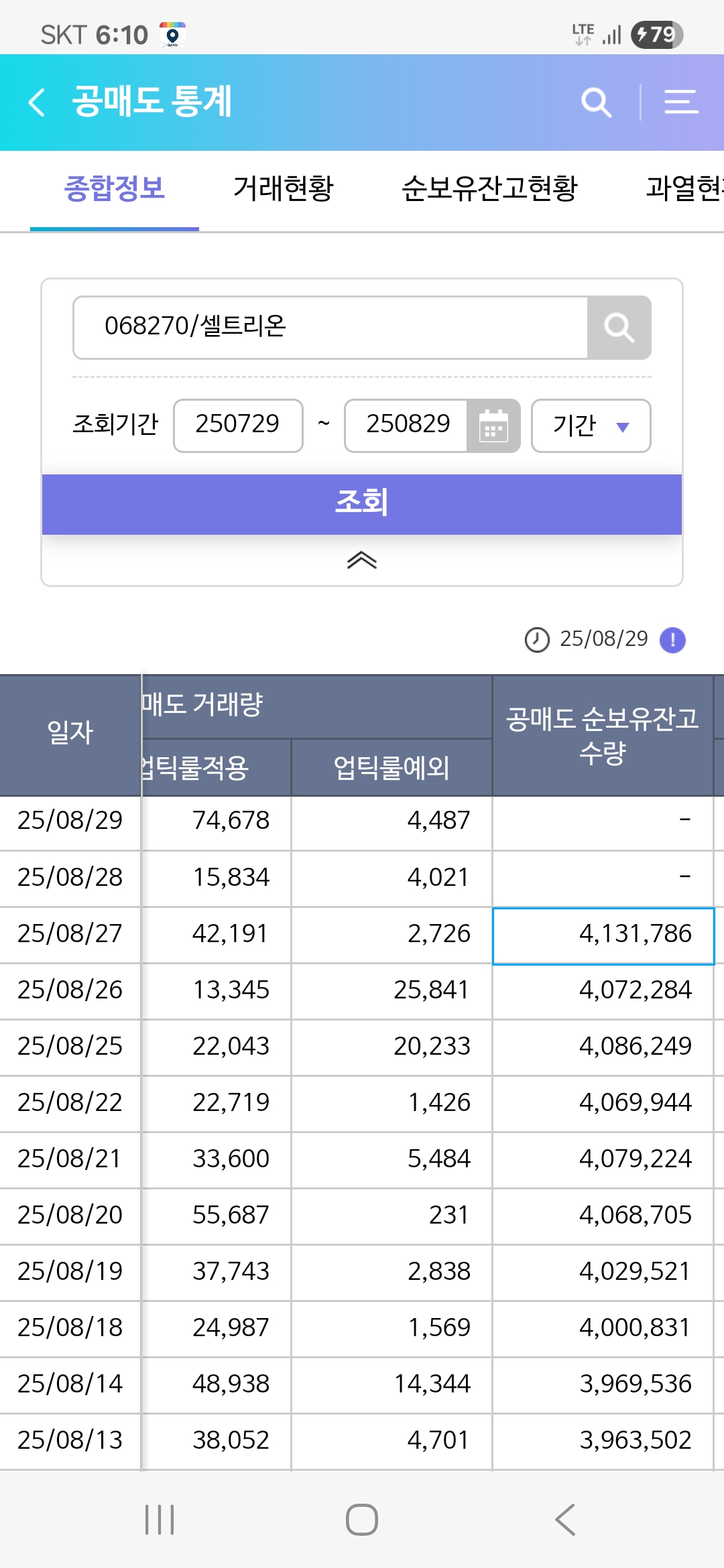Tap volume value 42,191
This screenshot has height=1568, width=724.
click(230, 934)
